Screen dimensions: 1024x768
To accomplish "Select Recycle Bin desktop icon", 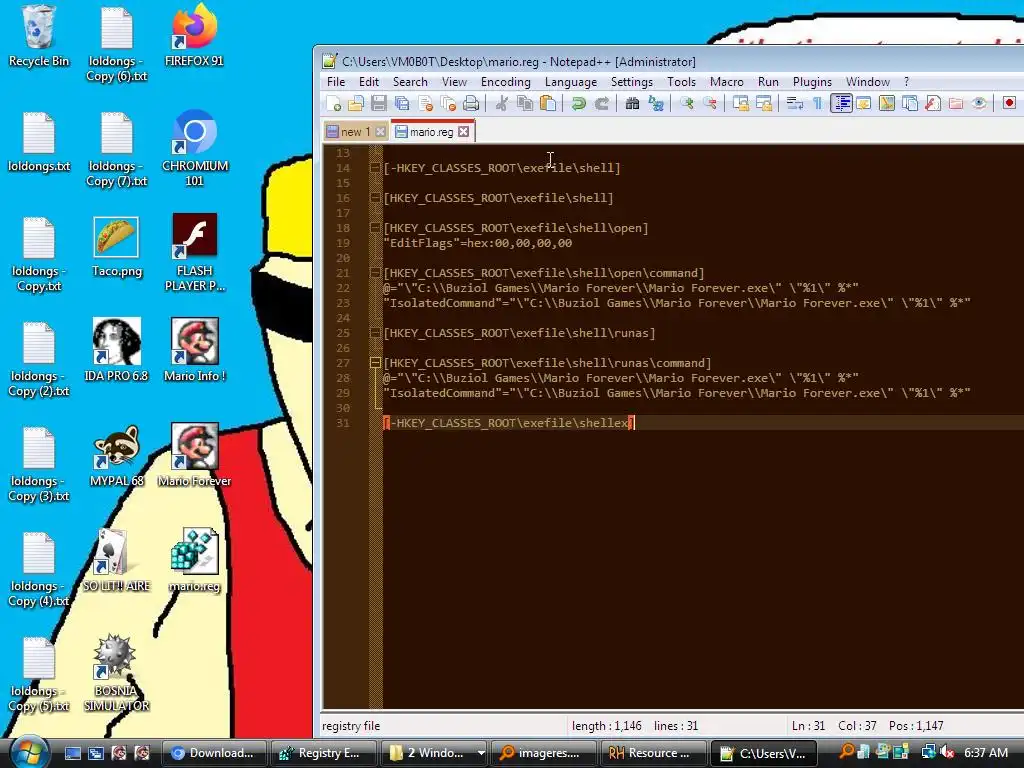I will tap(39, 37).
